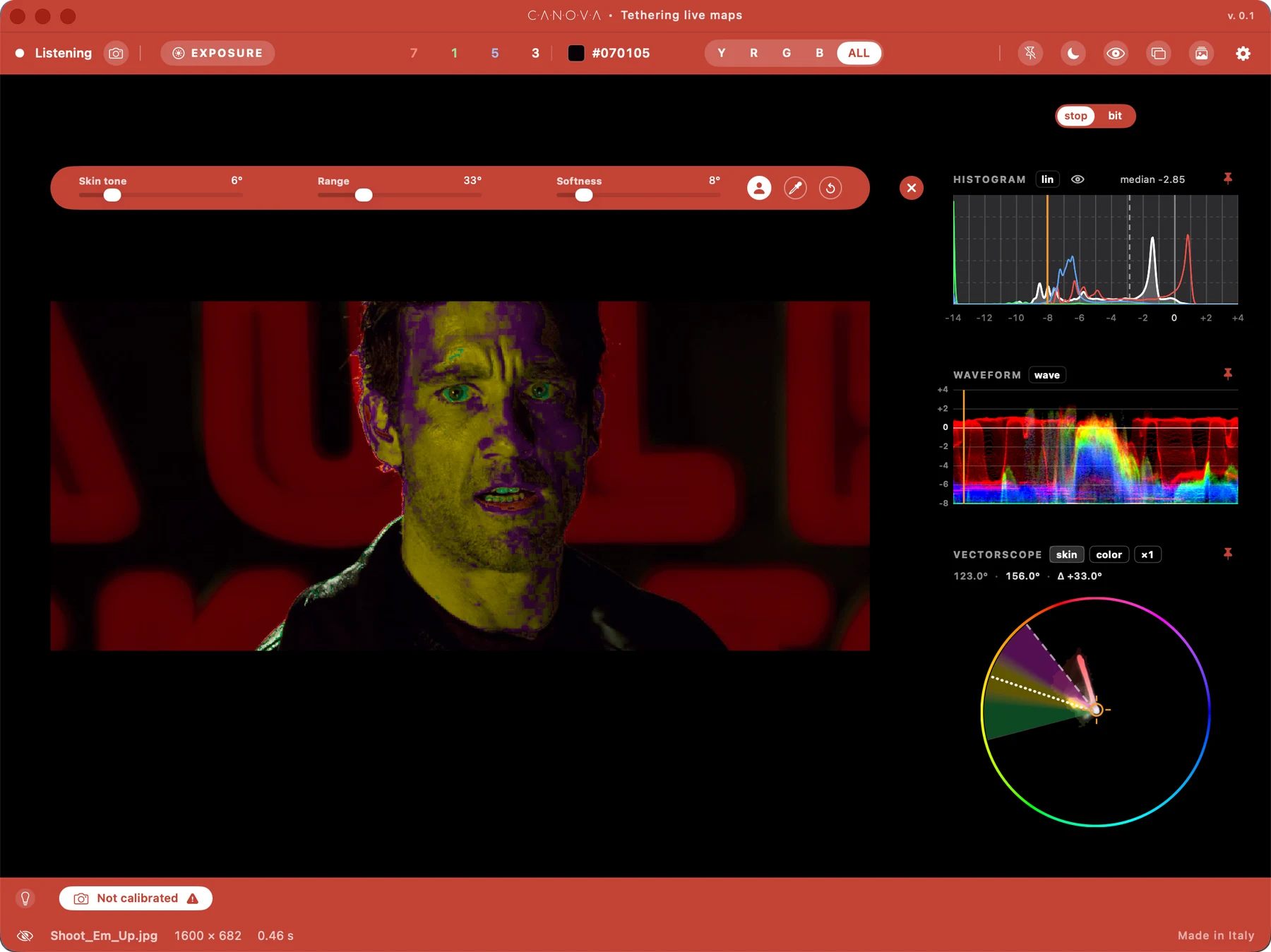Adjust the Skin tone slider handle
The height and width of the screenshot is (952, 1271).
[x=112, y=196]
